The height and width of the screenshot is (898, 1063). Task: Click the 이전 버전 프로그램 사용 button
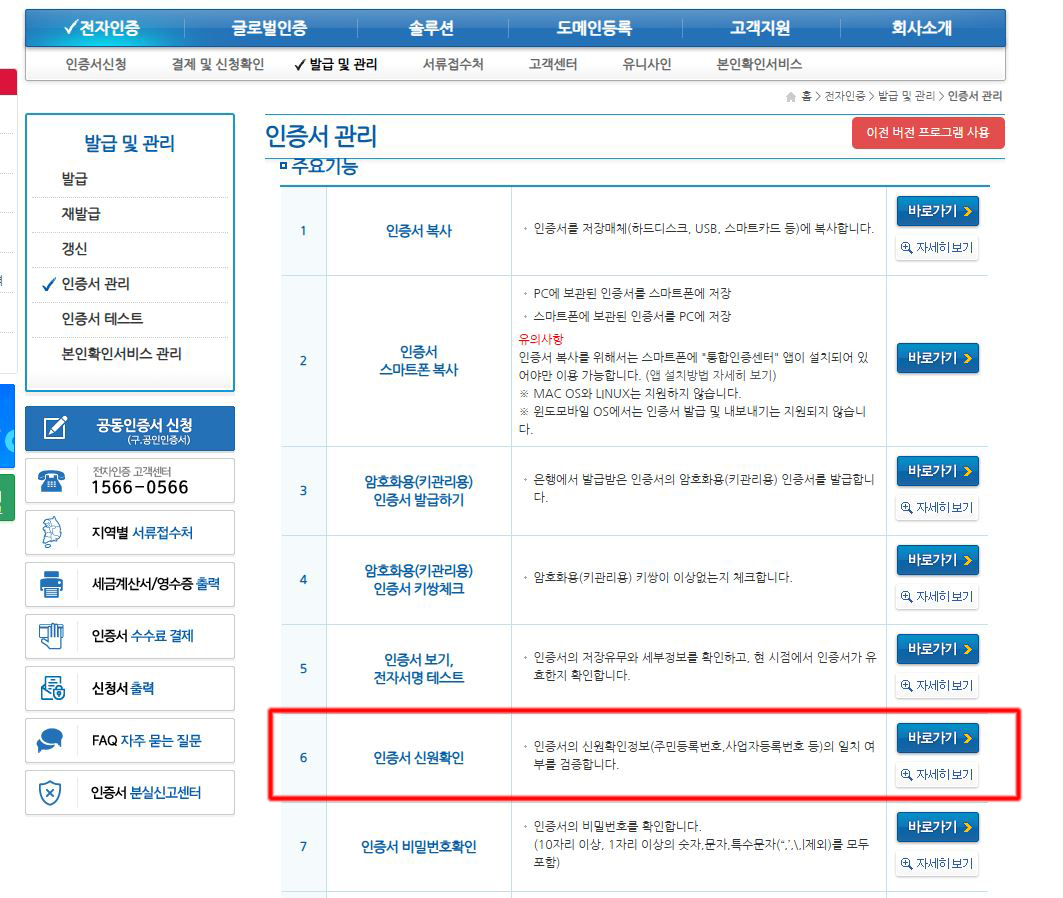coord(928,133)
